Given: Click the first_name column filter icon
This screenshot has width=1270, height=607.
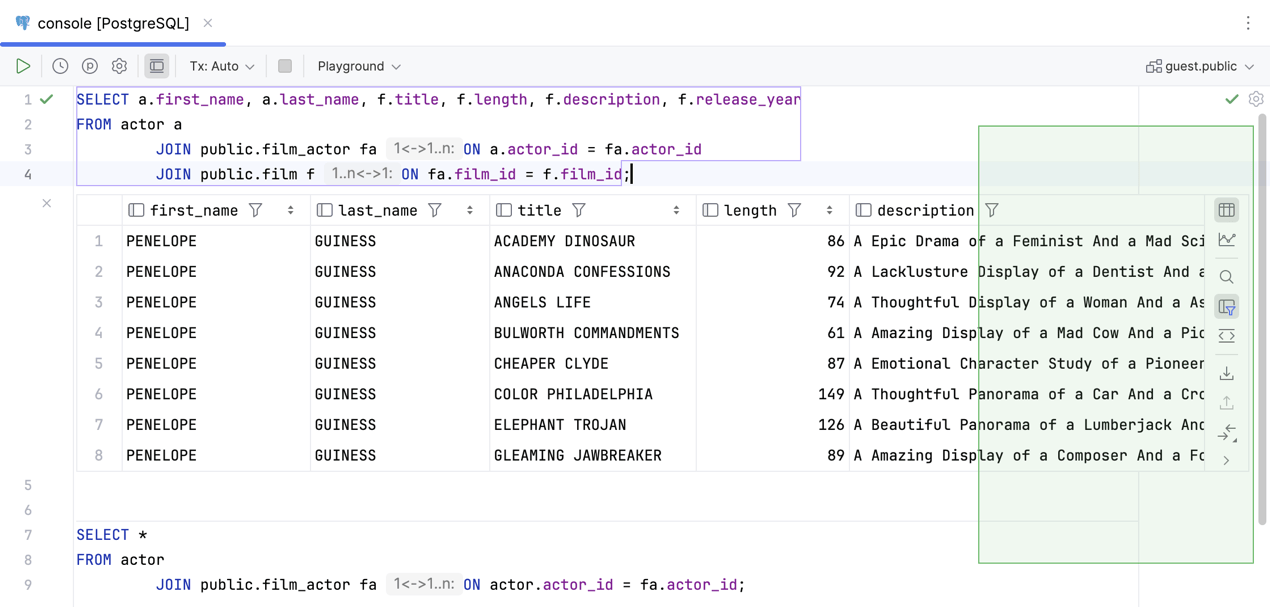Looking at the screenshot, I should (x=256, y=211).
